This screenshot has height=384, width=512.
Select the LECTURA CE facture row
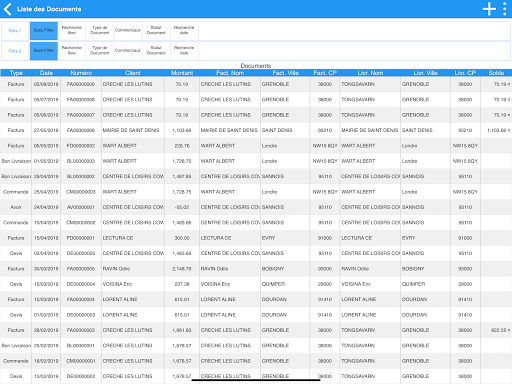[x=256, y=238]
